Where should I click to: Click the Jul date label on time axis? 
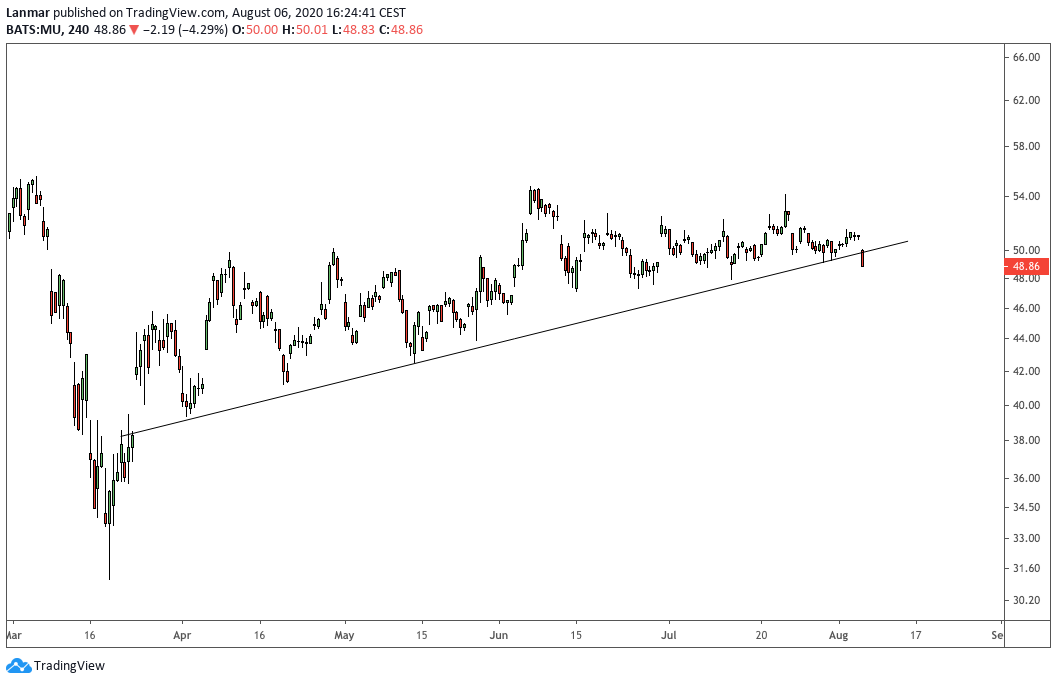[669, 635]
